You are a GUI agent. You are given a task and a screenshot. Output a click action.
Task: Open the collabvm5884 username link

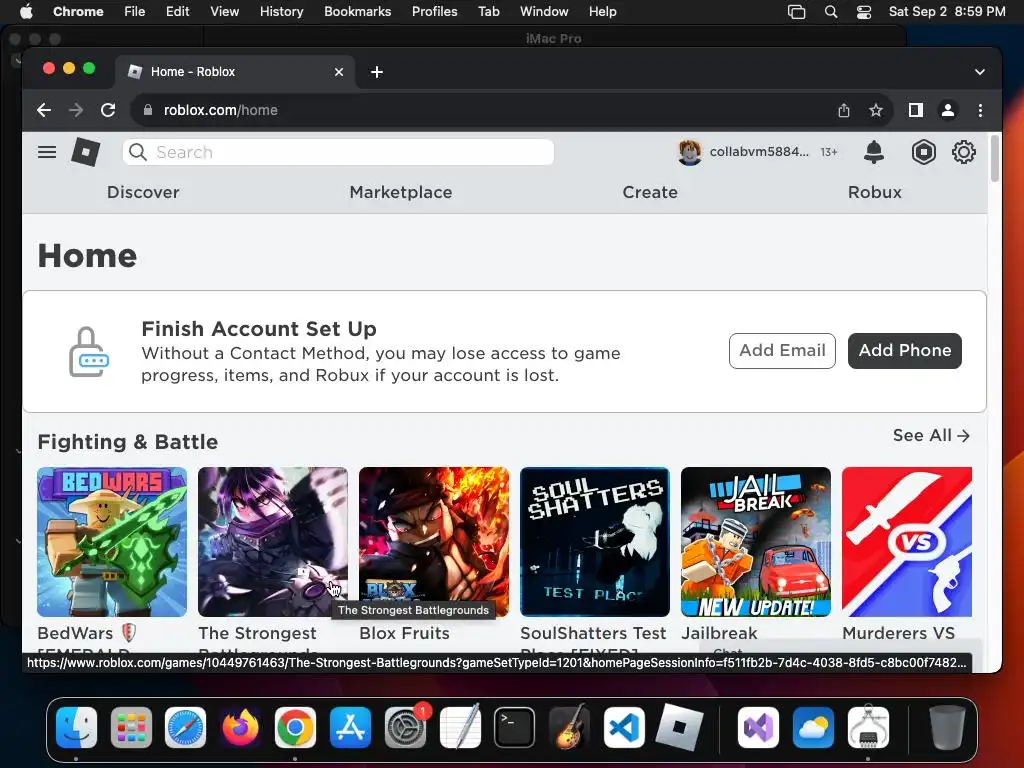(x=759, y=152)
